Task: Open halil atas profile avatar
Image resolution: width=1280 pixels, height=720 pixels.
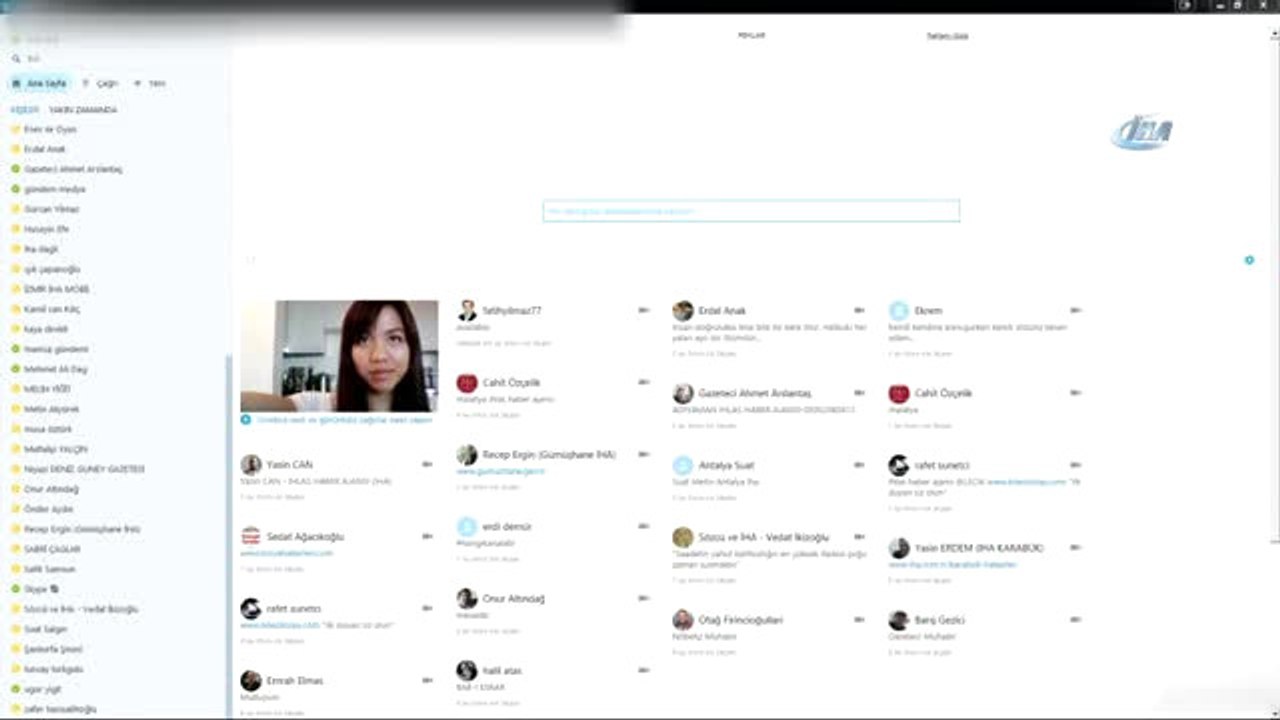Action: (467, 671)
